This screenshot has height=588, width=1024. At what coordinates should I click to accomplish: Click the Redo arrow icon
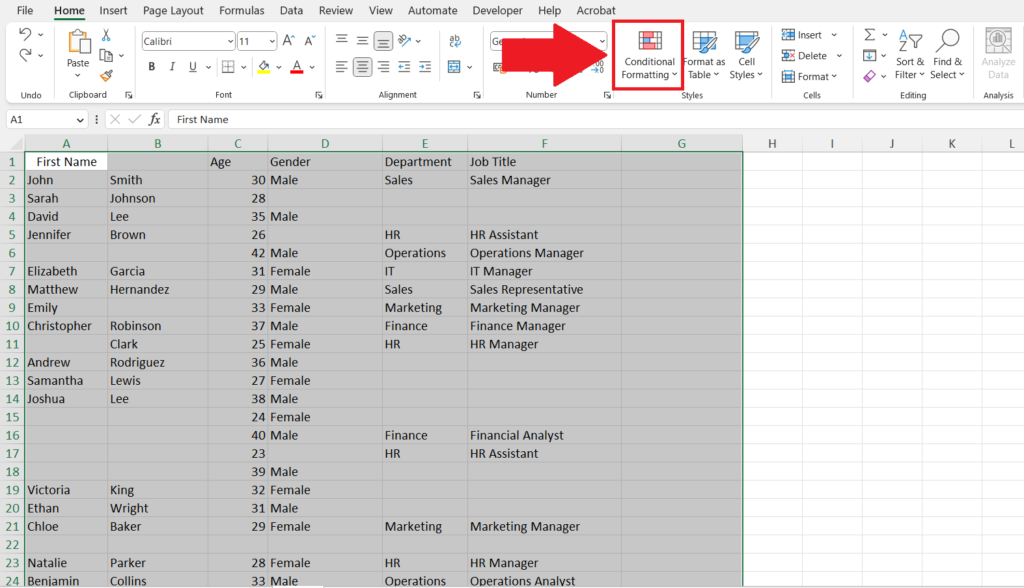point(25,56)
